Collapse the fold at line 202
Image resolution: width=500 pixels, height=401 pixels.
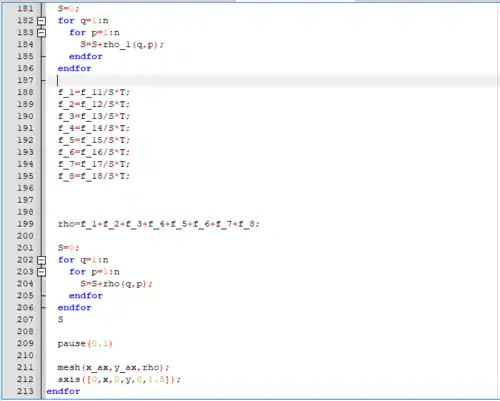(x=41, y=260)
